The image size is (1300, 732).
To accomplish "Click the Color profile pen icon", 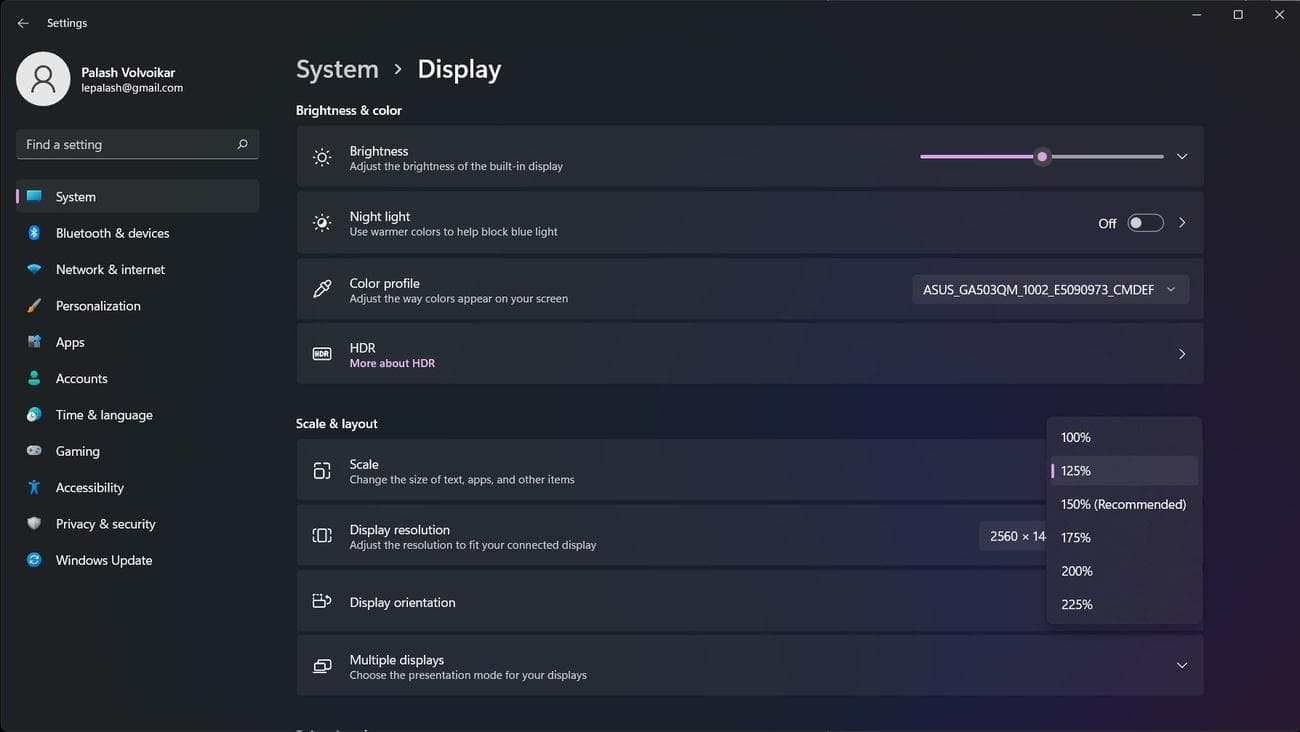I will [x=321, y=289].
